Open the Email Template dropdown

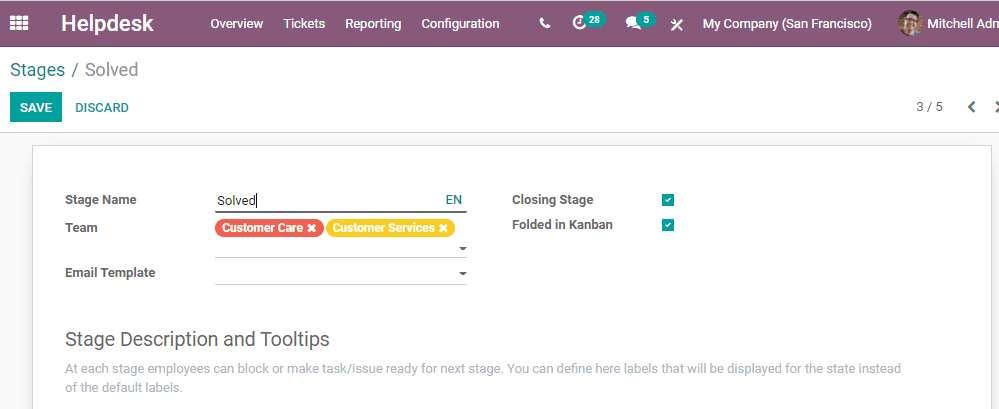pos(341,273)
